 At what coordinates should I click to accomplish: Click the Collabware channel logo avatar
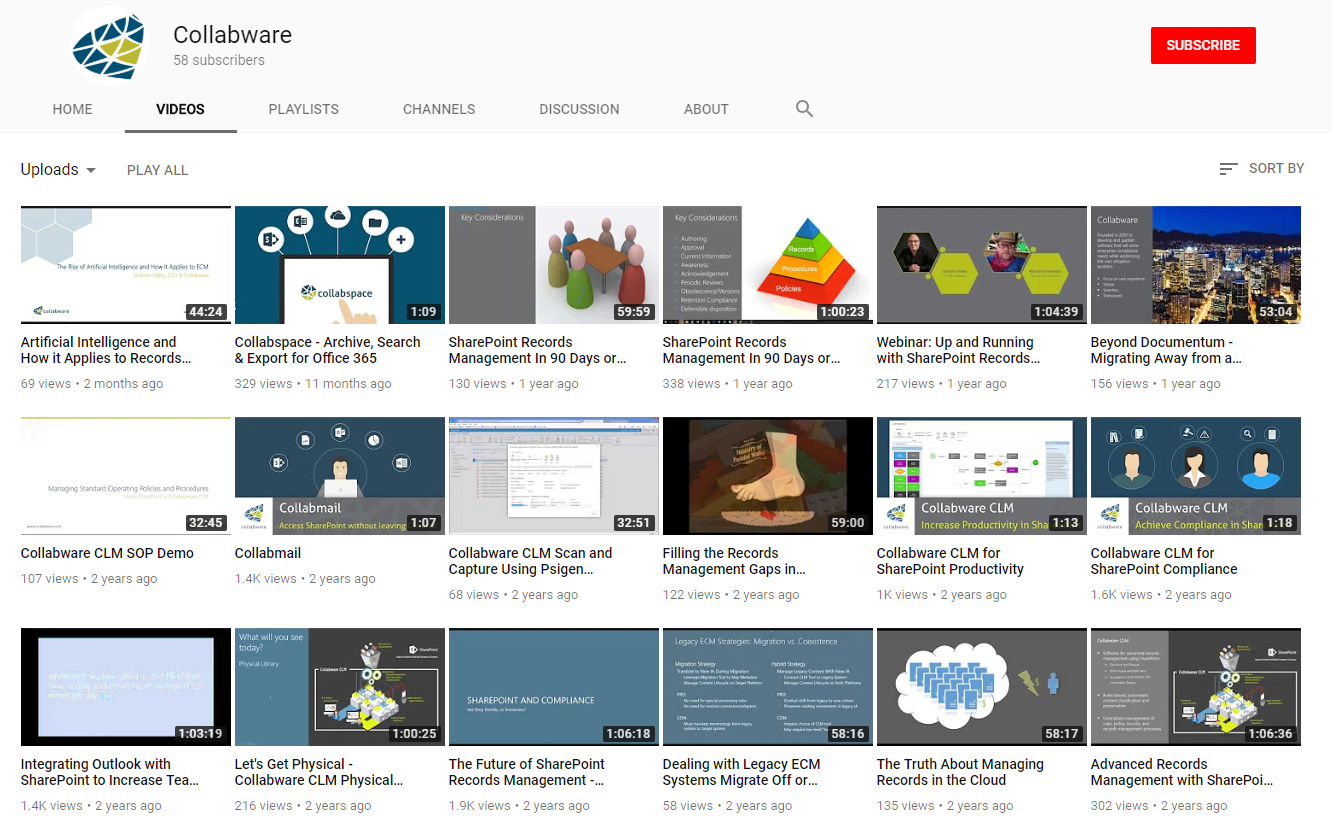pyautogui.click(x=110, y=47)
